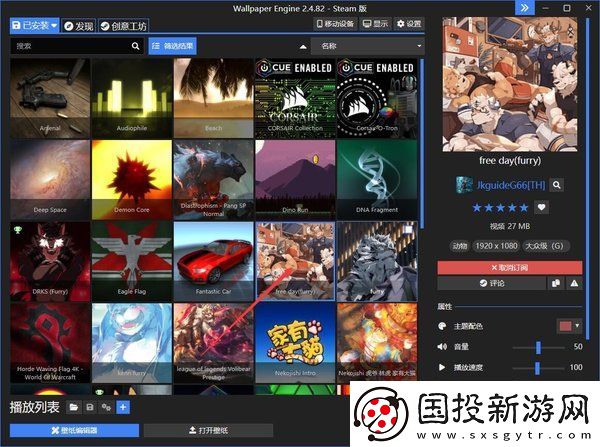Viewport: 600px width, 447px height.
Task: Switch to the 发现 tab
Action: (79, 26)
